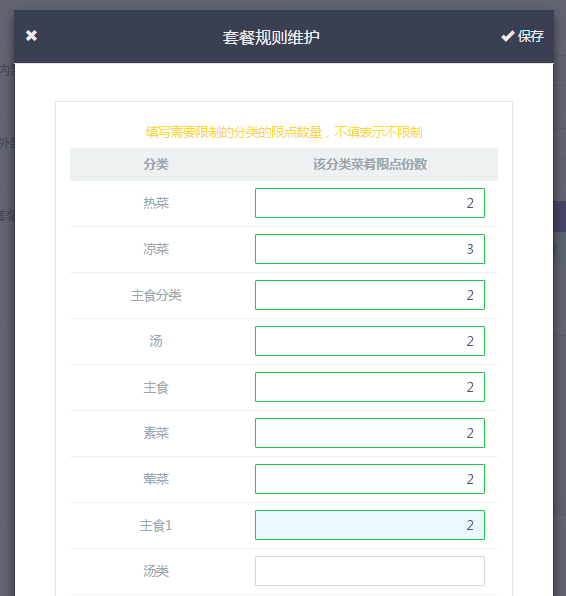
Task: Focus the 荤菜 quantity field
Action: tap(370, 479)
